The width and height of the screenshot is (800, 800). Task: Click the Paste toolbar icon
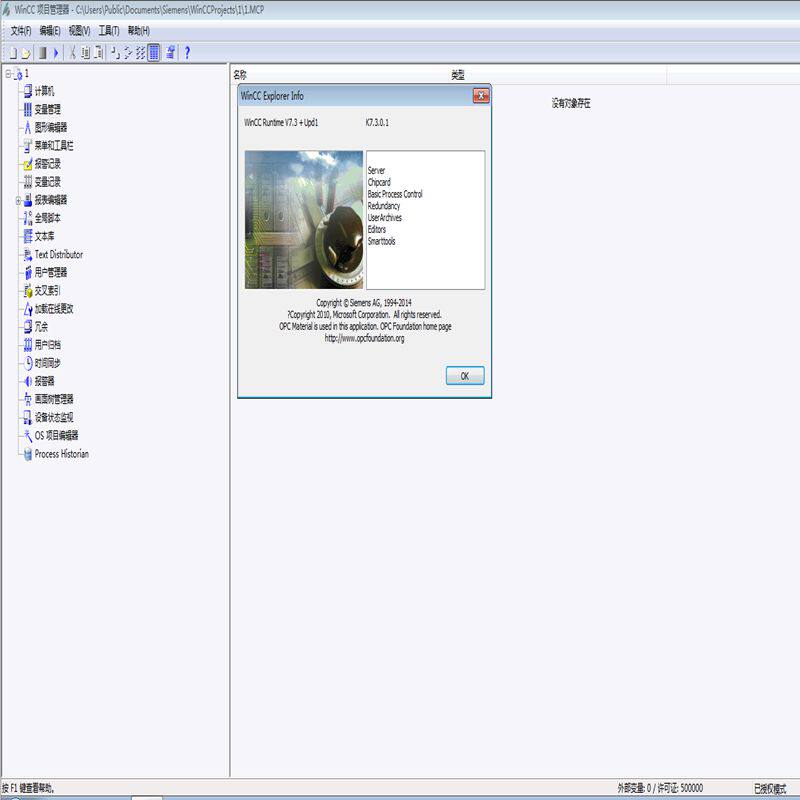(x=98, y=53)
